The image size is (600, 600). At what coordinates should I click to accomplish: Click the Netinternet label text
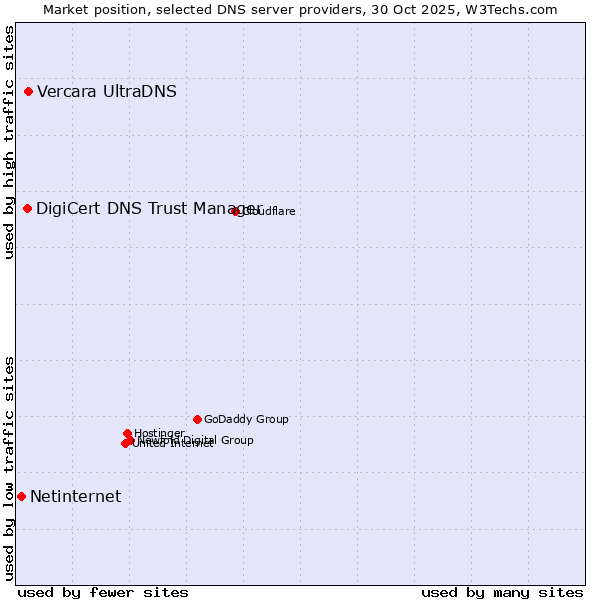76,497
